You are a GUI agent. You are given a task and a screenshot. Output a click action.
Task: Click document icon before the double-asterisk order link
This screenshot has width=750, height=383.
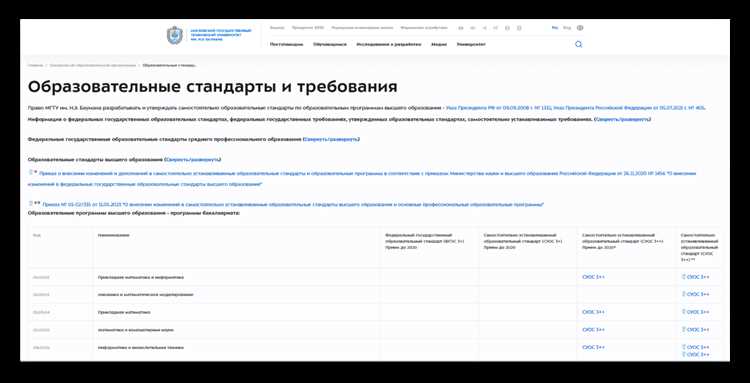click(31, 203)
